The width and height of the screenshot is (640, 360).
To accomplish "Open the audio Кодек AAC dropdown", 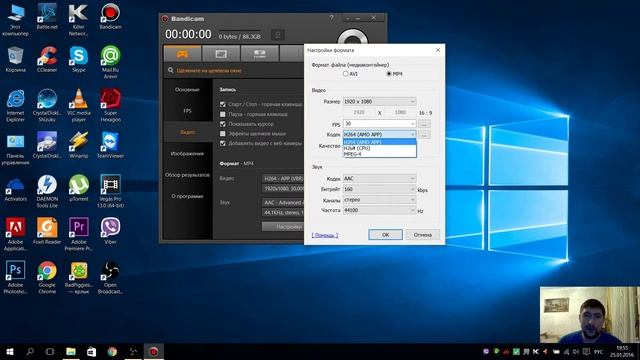I will (x=380, y=179).
